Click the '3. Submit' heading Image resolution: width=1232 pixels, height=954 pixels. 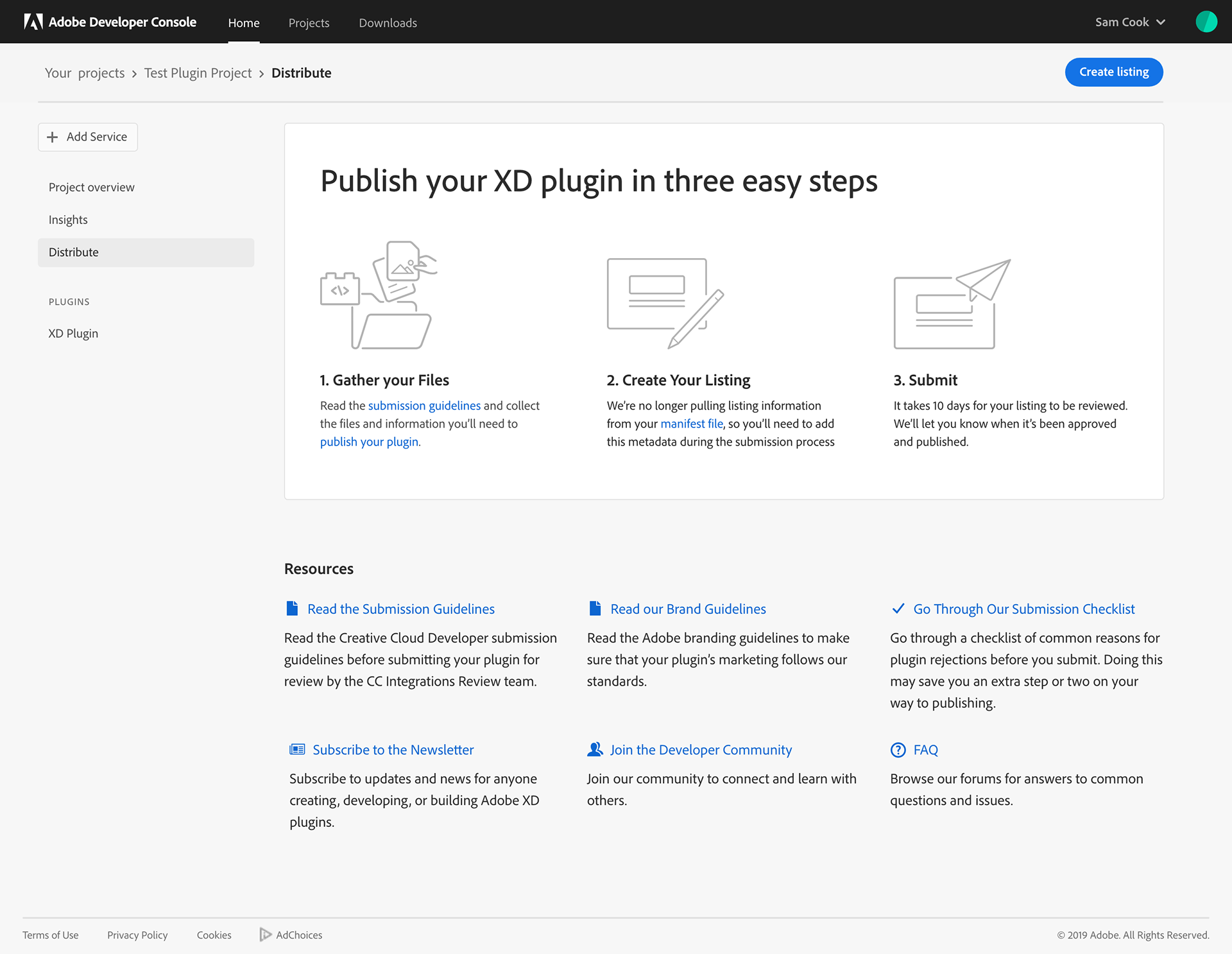pyautogui.click(x=925, y=380)
